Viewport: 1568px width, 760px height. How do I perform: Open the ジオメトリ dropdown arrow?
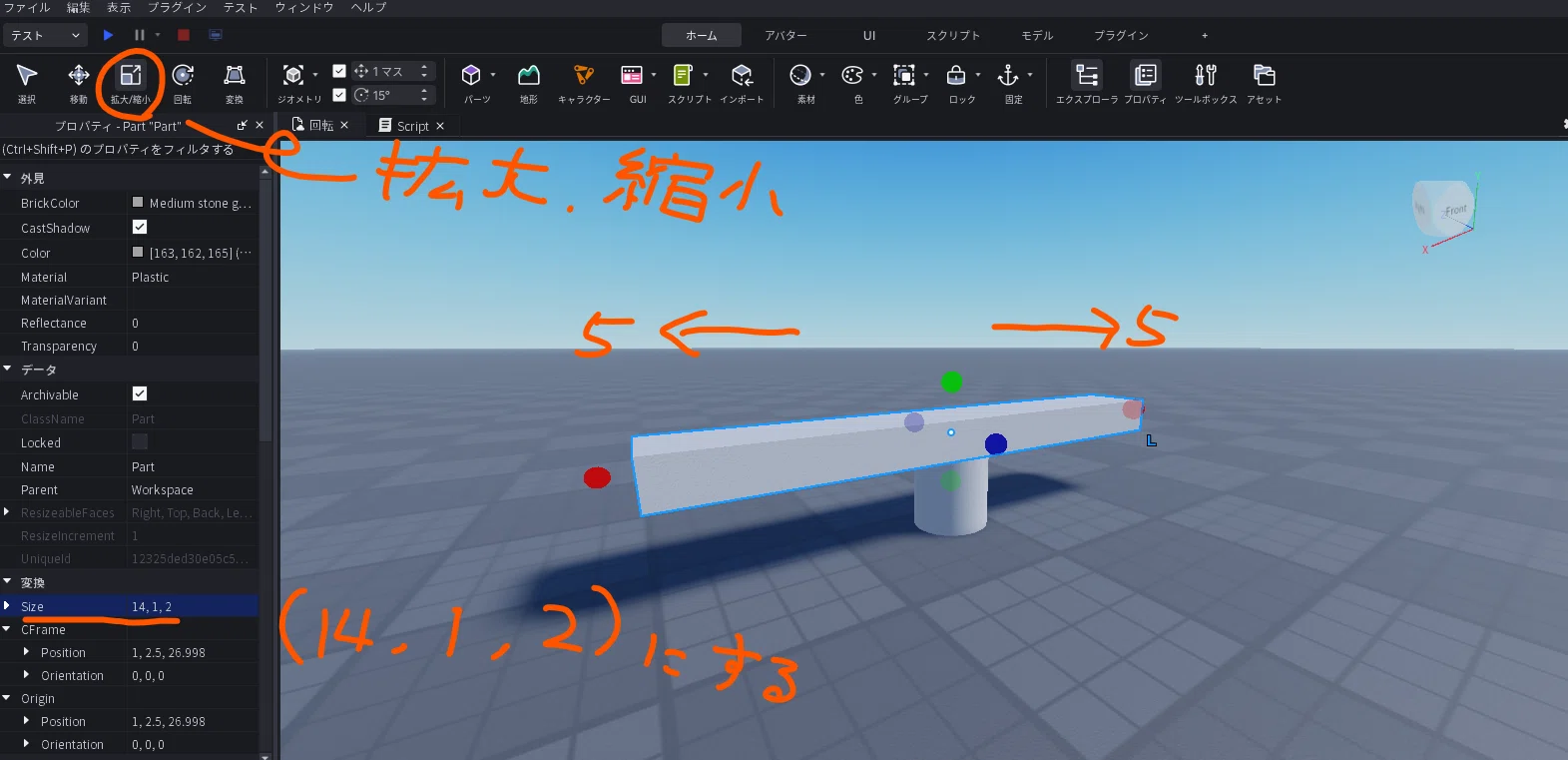(315, 75)
